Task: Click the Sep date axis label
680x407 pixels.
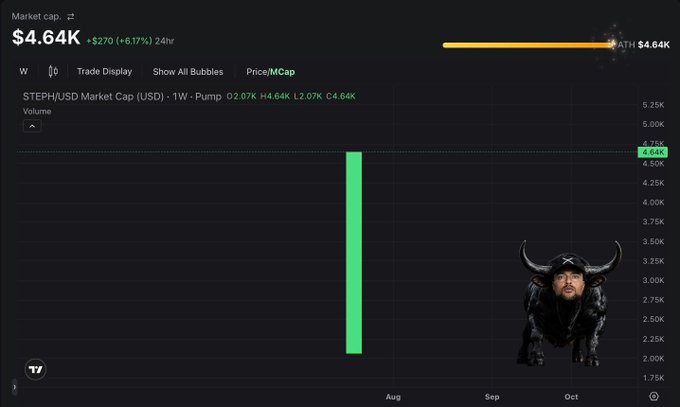Action: (492, 397)
